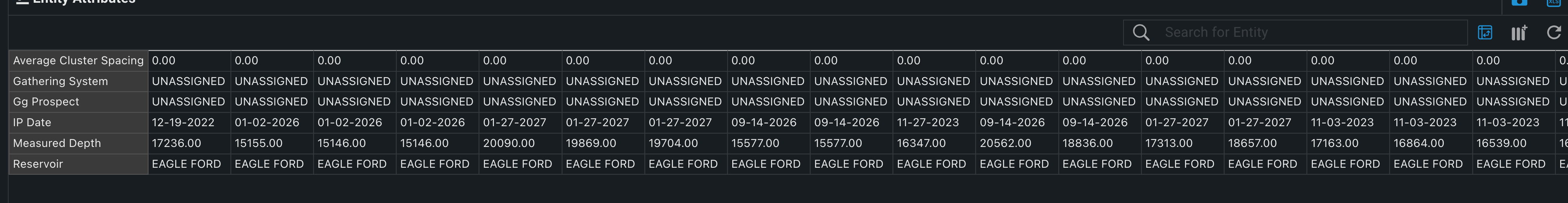Take a snapshot with the camera icon
Screen dimensions: 1568x203
pyautogui.click(x=1519, y=2)
